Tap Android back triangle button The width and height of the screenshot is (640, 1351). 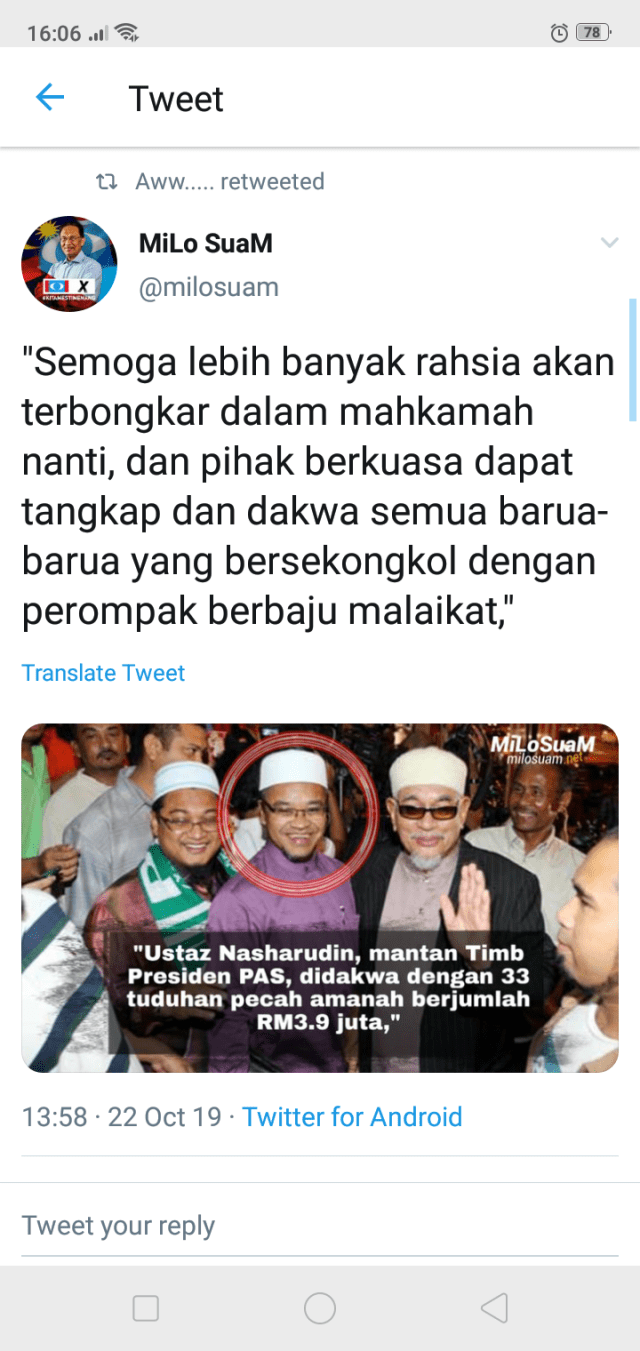494,1308
